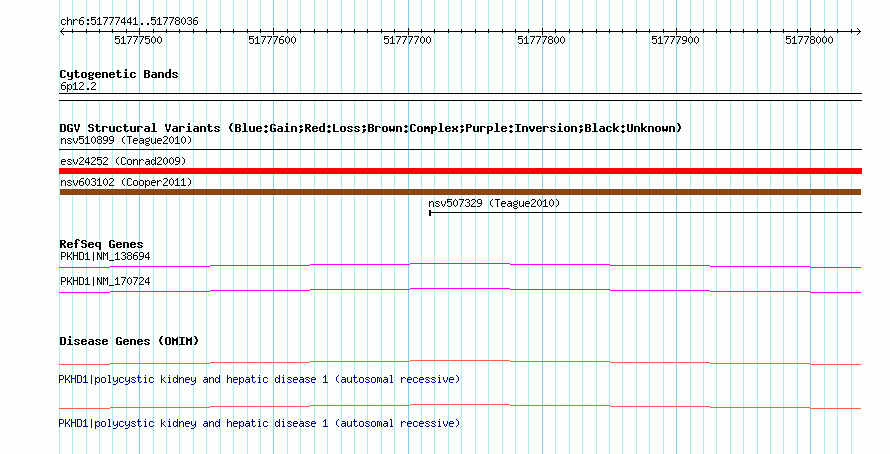Click the right arrowhead of the ruler
890x454 pixels.
pos(859,32)
